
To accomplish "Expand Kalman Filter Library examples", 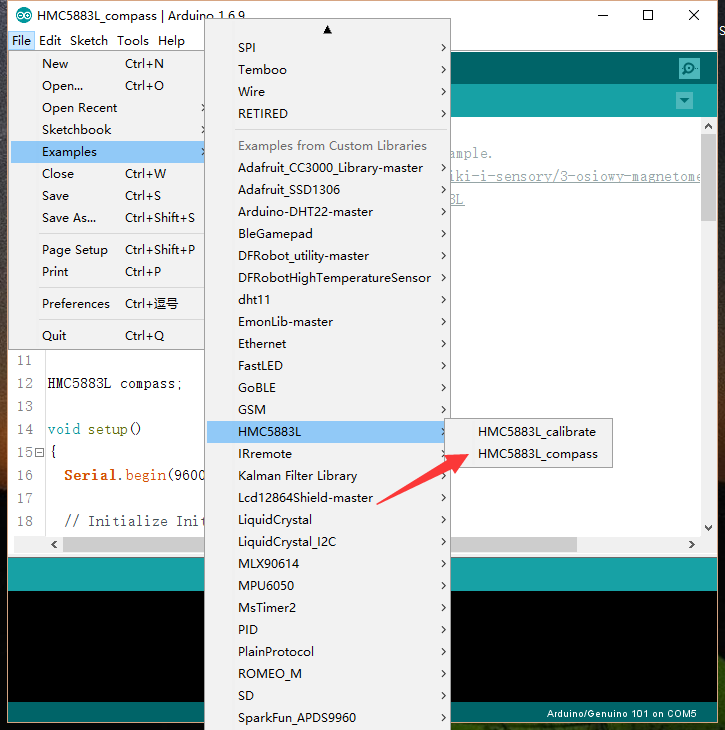I will click(x=328, y=475).
